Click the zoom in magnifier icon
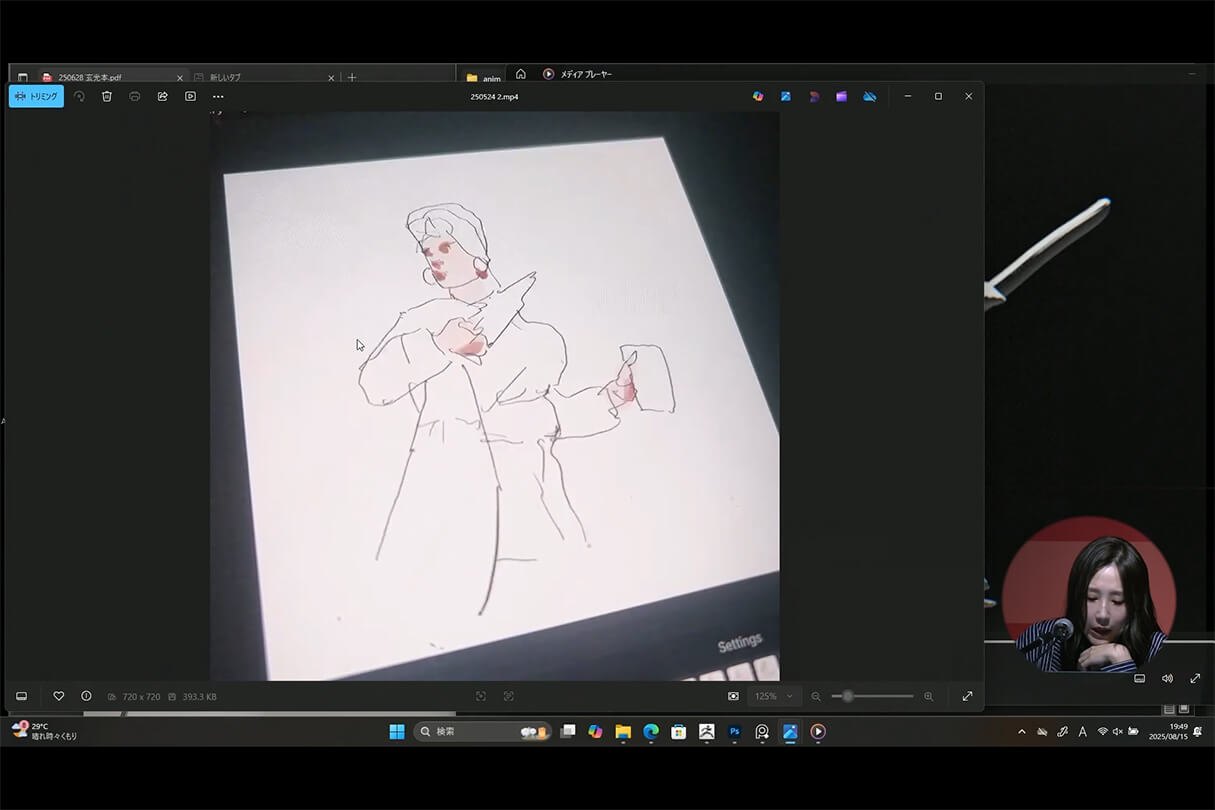Viewport: 1215px width, 810px height. point(928,696)
